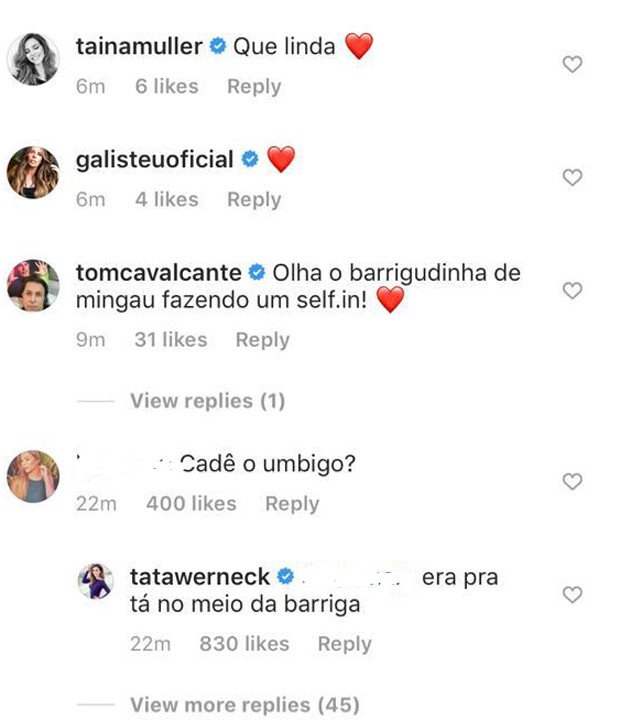Expand 'View more replies (45)'

tap(244, 705)
